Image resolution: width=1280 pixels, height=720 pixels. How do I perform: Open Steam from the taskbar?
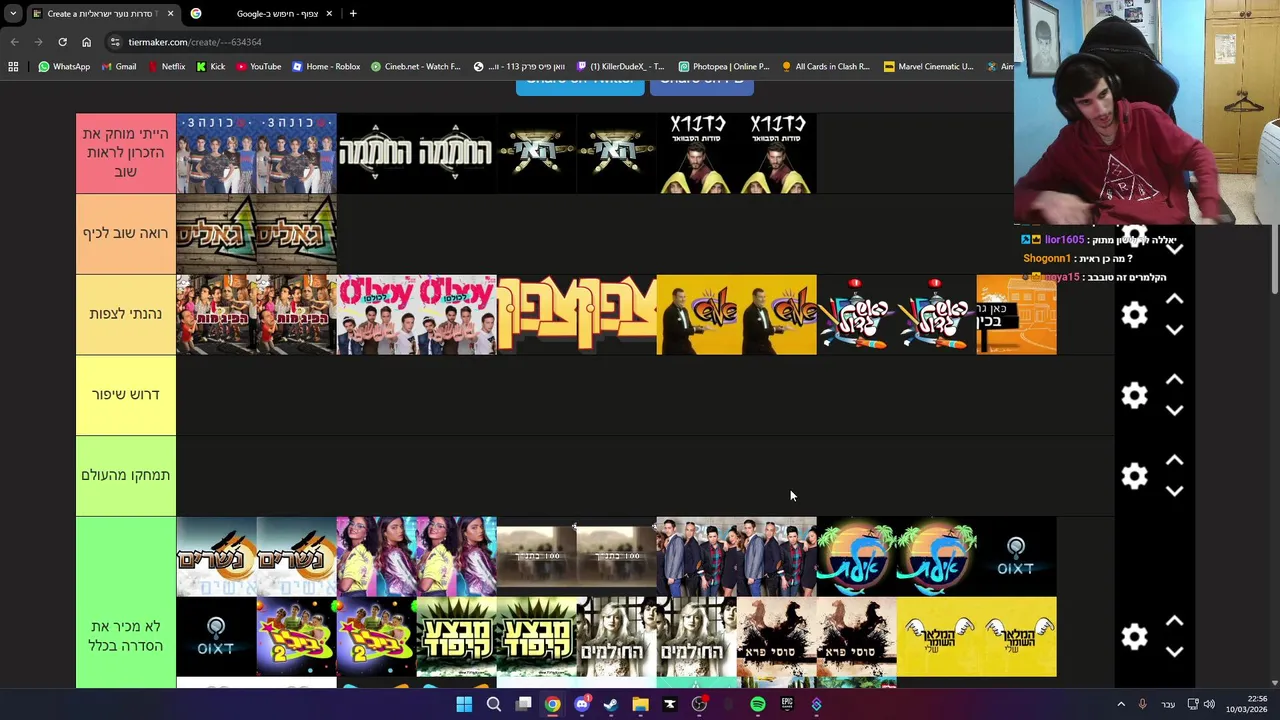point(611,705)
